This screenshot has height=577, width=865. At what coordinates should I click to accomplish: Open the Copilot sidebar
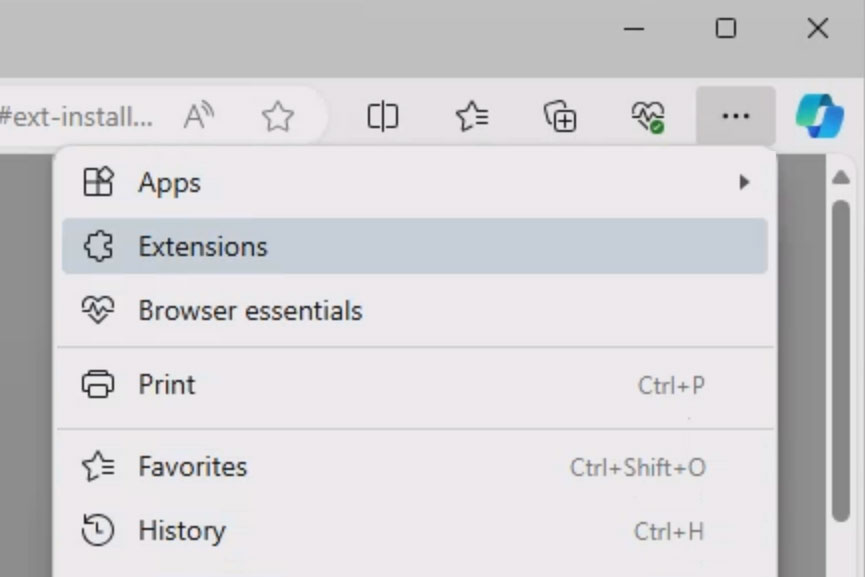coord(819,116)
